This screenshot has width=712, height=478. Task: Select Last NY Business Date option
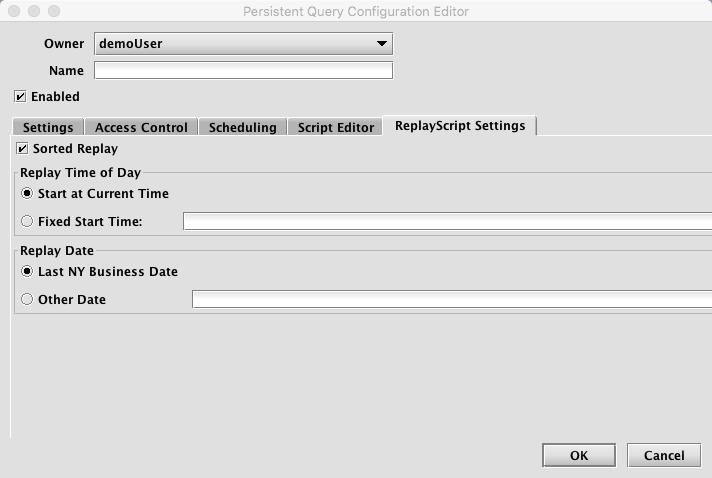(27, 271)
